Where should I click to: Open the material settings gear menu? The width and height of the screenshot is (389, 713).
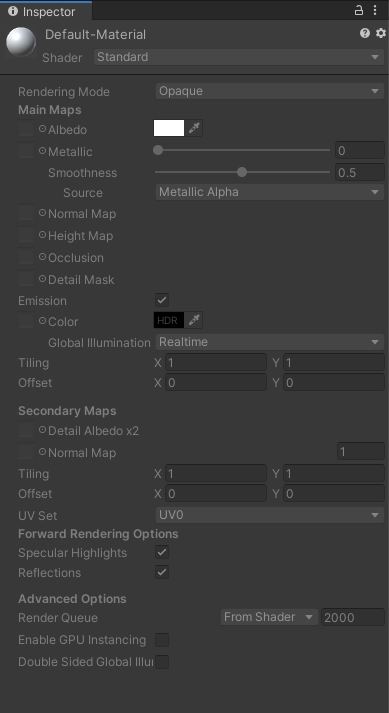pyautogui.click(x=380, y=33)
